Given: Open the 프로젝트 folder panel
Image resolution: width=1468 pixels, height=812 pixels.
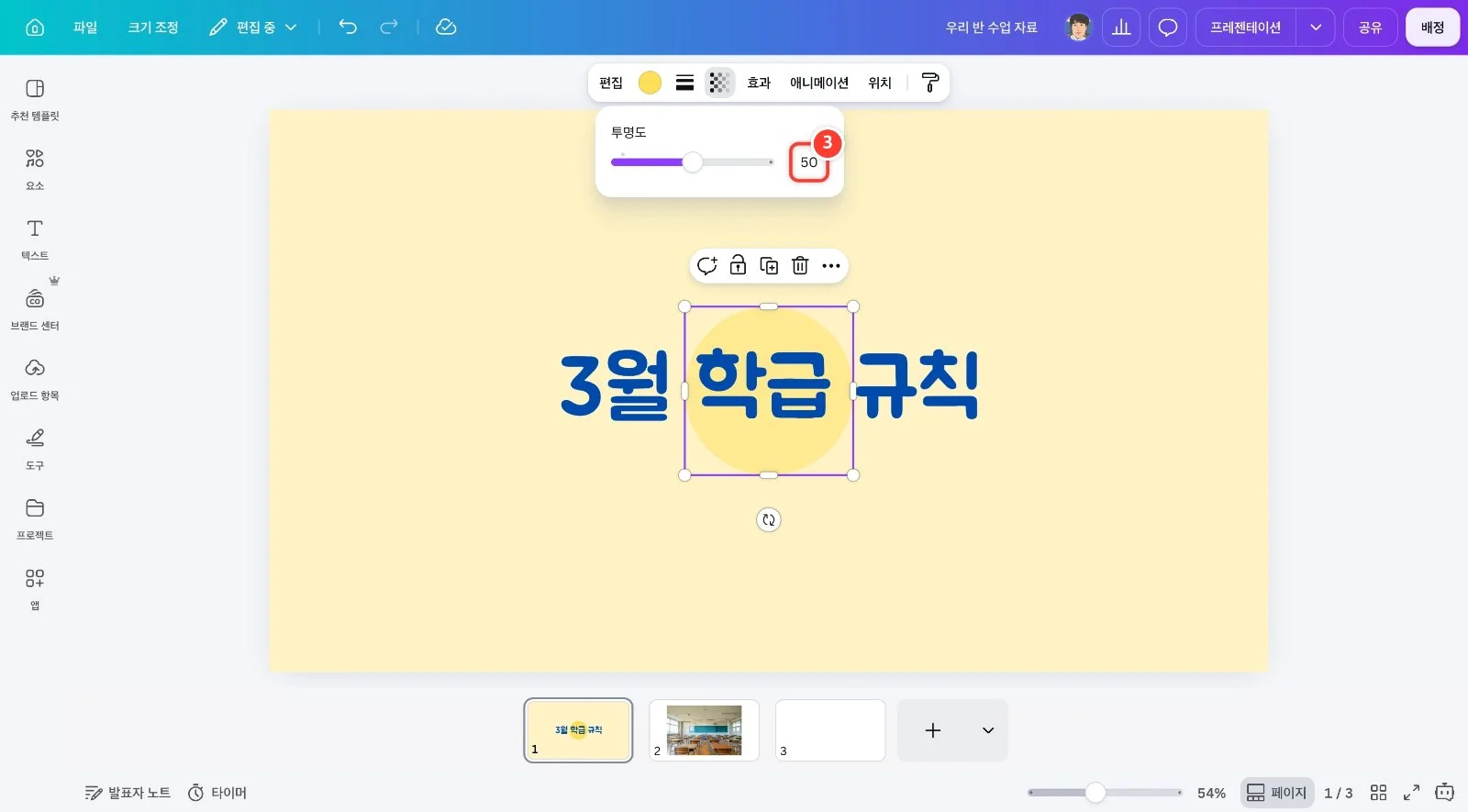Looking at the screenshot, I should (35, 518).
